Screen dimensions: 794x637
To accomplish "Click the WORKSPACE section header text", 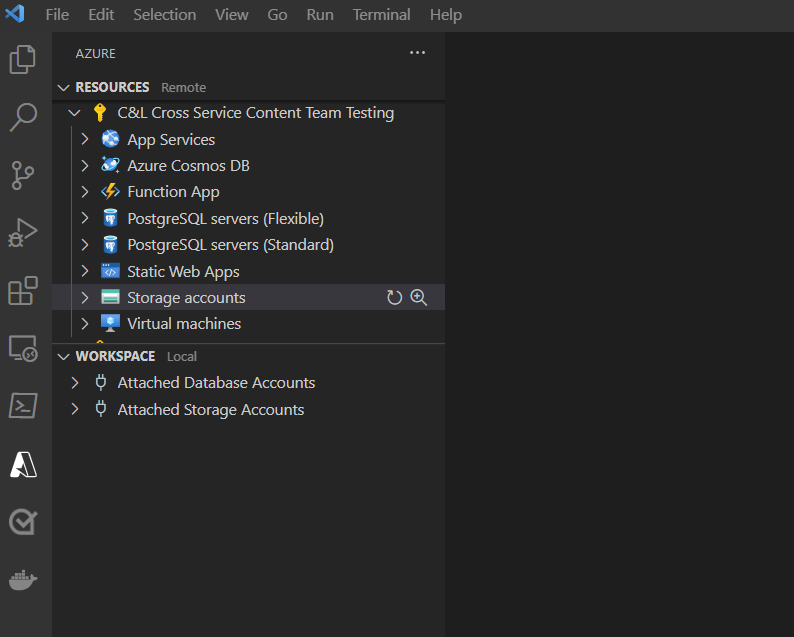I will pyautogui.click(x=115, y=356).
